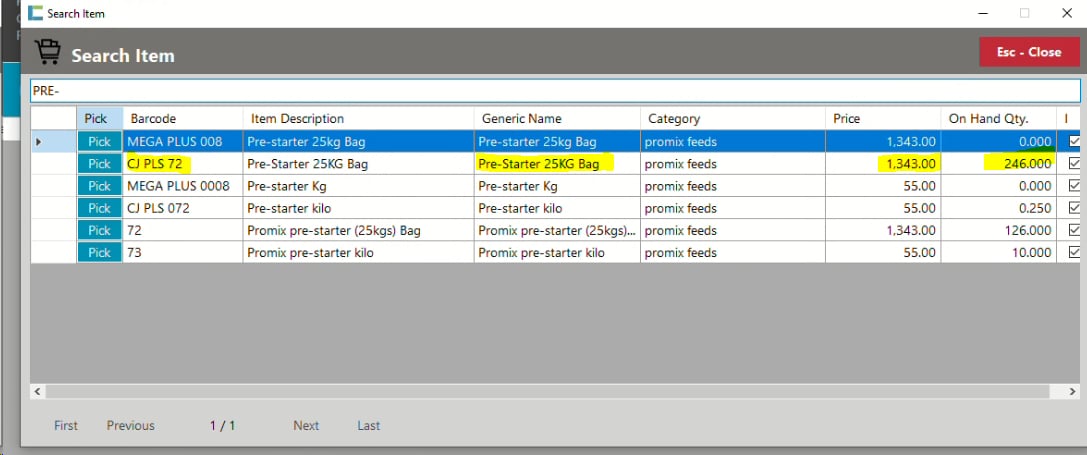Image resolution: width=1087 pixels, height=455 pixels.
Task: Pick the CJ PLS 72 item
Action: click(99, 164)
